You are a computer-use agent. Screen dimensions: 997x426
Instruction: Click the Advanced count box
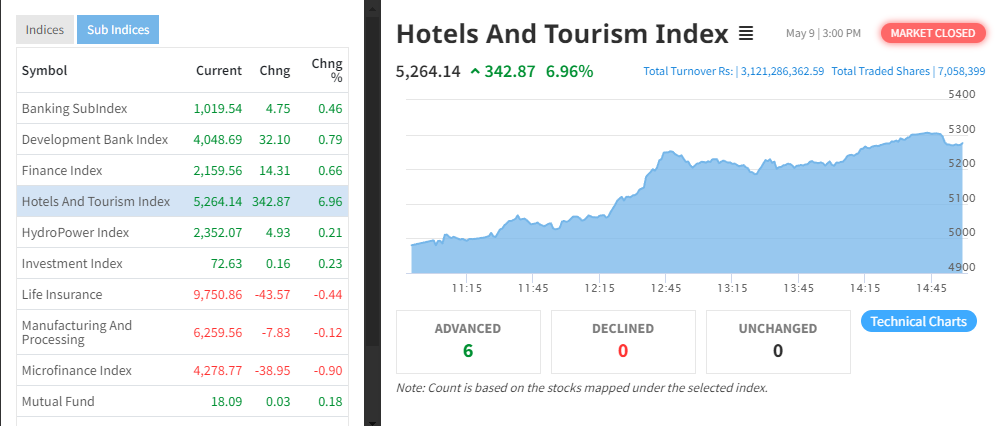(468, 340)
